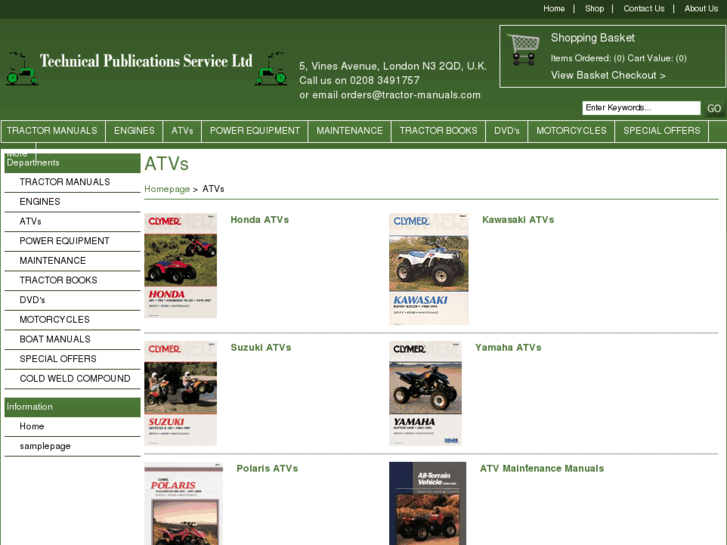Open TRACTOR BOOKS in navigation bar
This screenshot has width=727, height=545.
click(438, 131)
